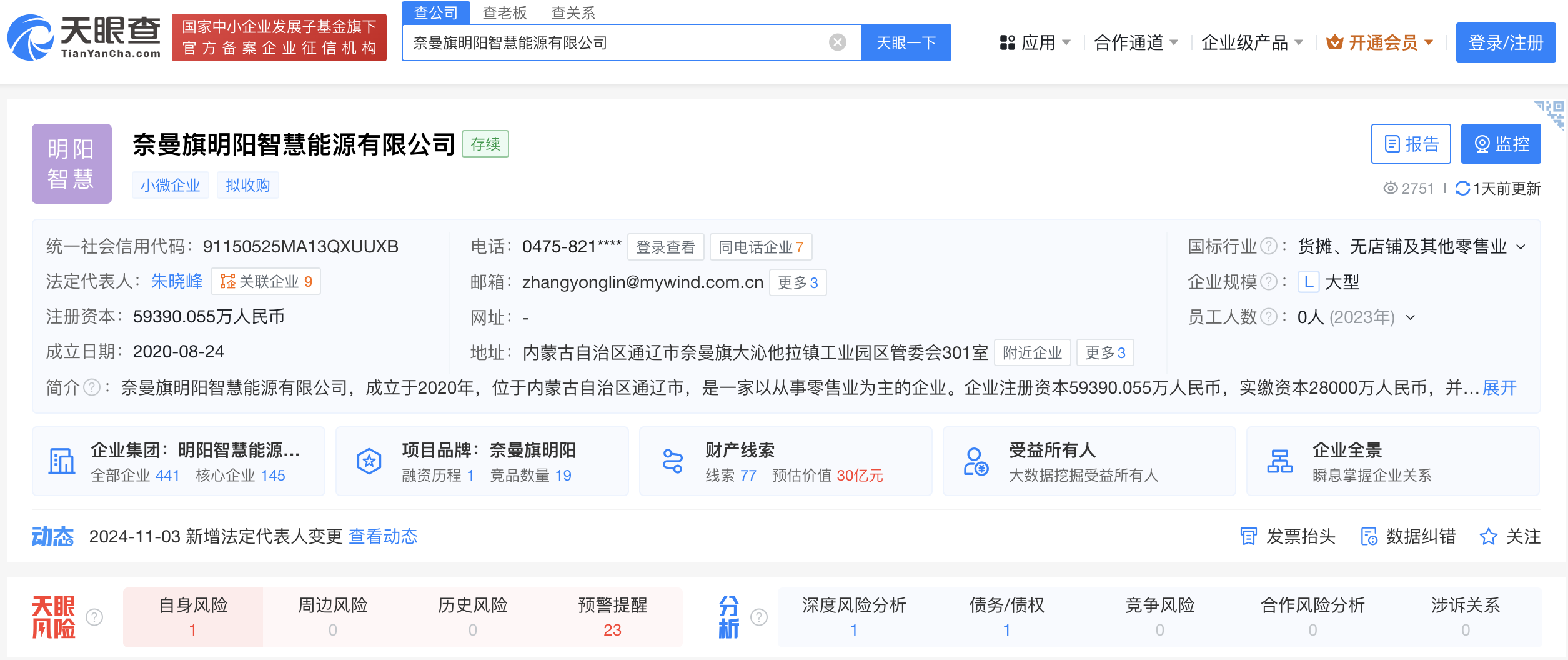Toggle 关注 star to follow company
This screenshot has height=660, width=1568.
pyautogui.click(x=1489, y=537)
